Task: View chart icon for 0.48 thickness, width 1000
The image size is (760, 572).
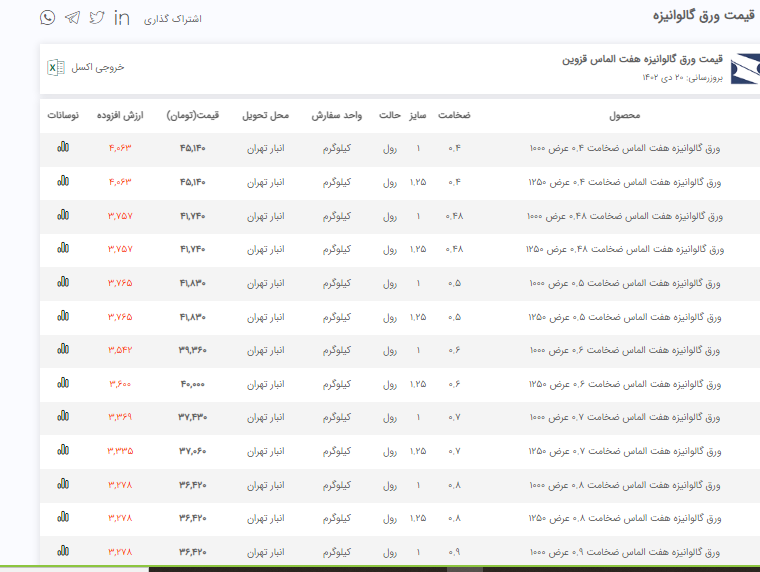Action: [63, 215]
